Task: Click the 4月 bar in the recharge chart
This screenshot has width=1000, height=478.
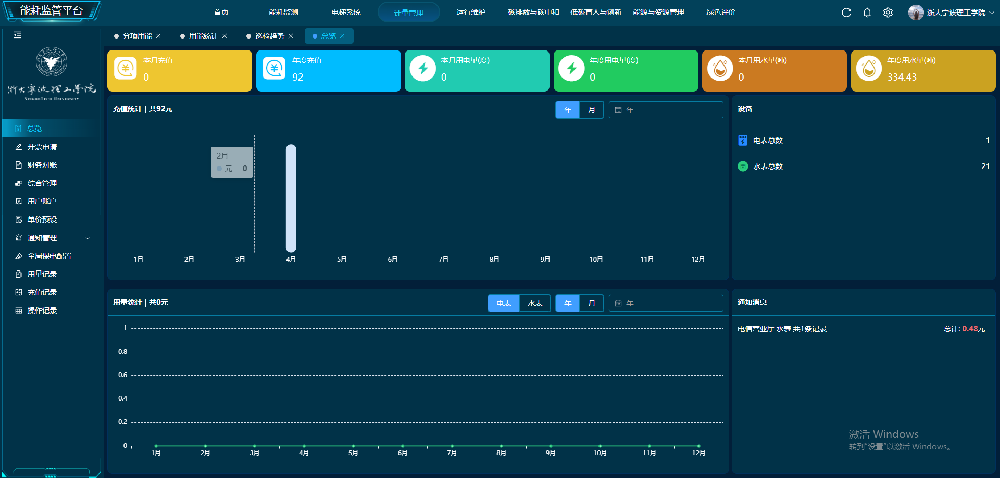Action: 291,198
